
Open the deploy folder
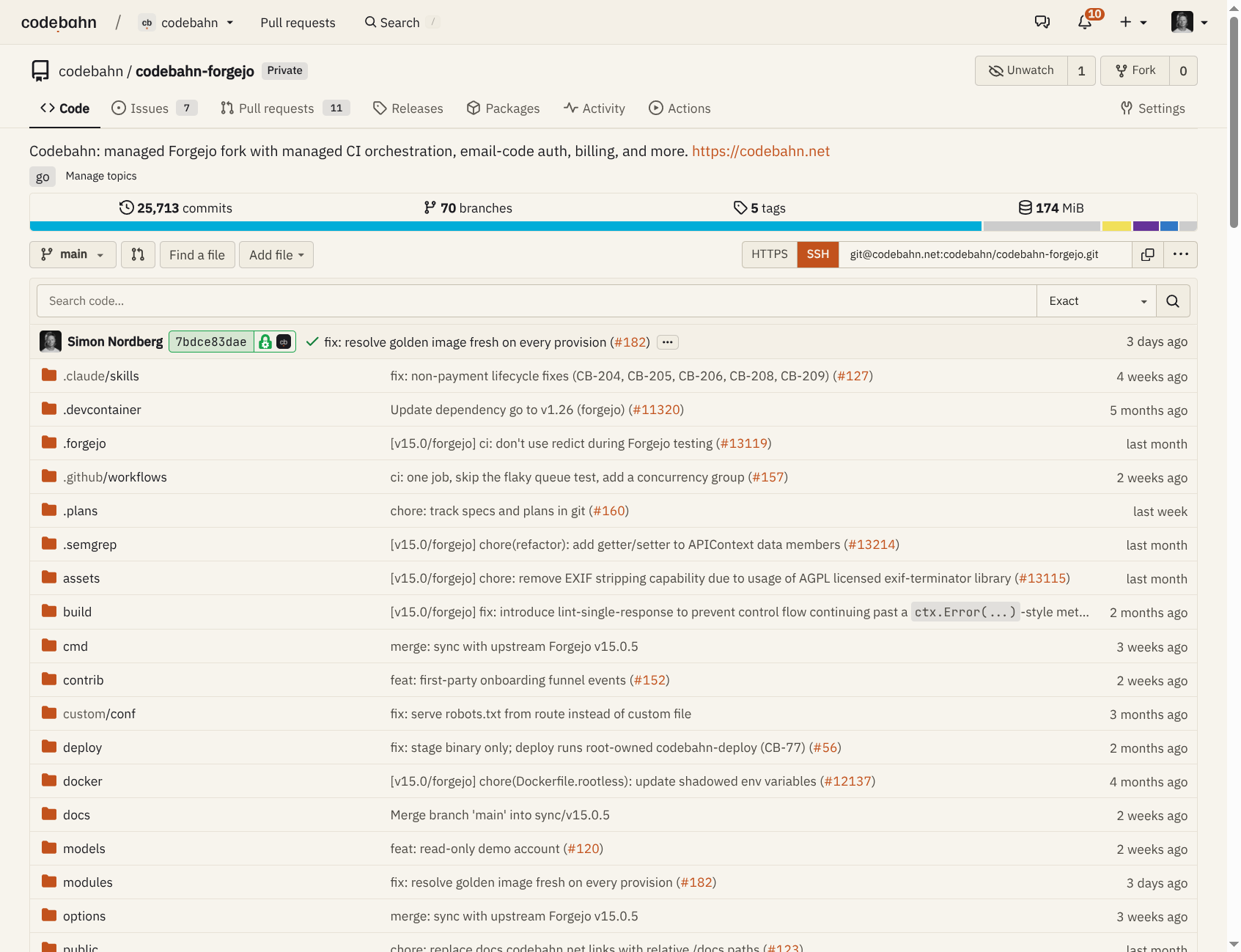coord(82,748)
